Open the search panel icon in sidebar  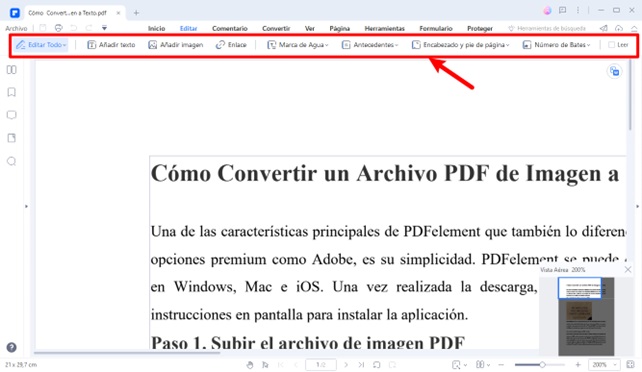[x=11, y=161]
